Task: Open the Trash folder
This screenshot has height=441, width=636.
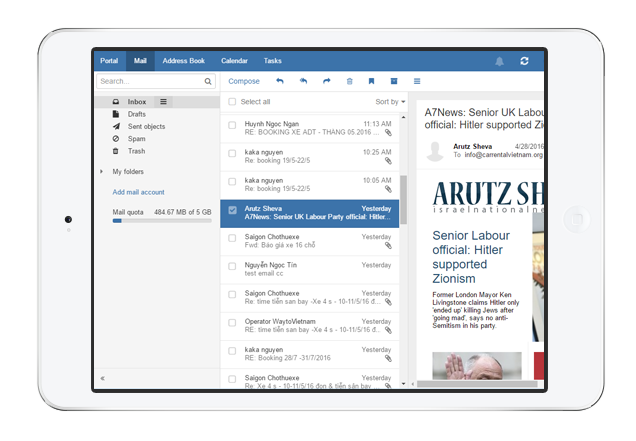Action: pyautogui.click(x=137, y=151)
